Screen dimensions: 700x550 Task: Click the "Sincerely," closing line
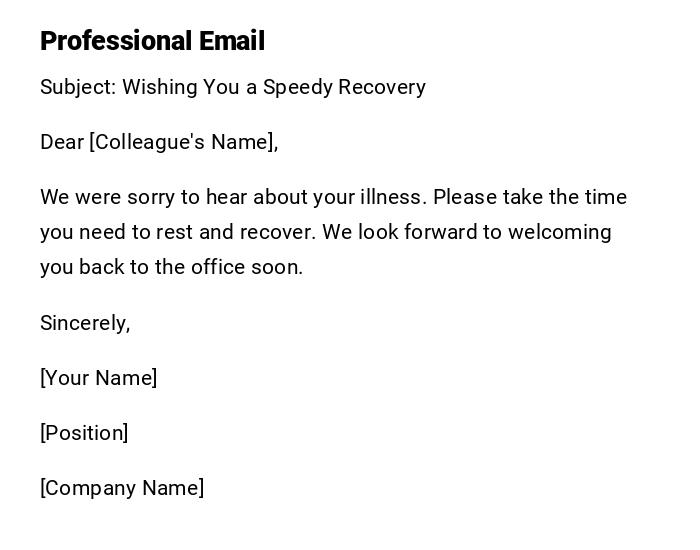pos(85,323)
